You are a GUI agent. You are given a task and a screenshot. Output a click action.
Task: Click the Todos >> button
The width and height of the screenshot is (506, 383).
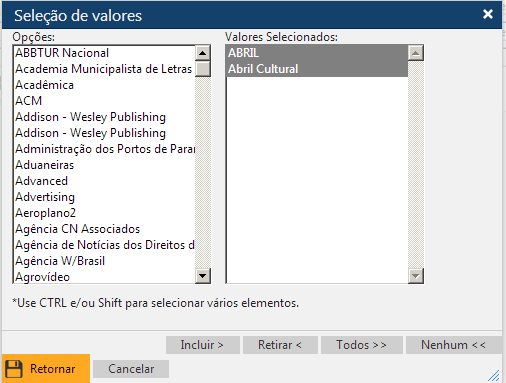(x=362, y=345)
